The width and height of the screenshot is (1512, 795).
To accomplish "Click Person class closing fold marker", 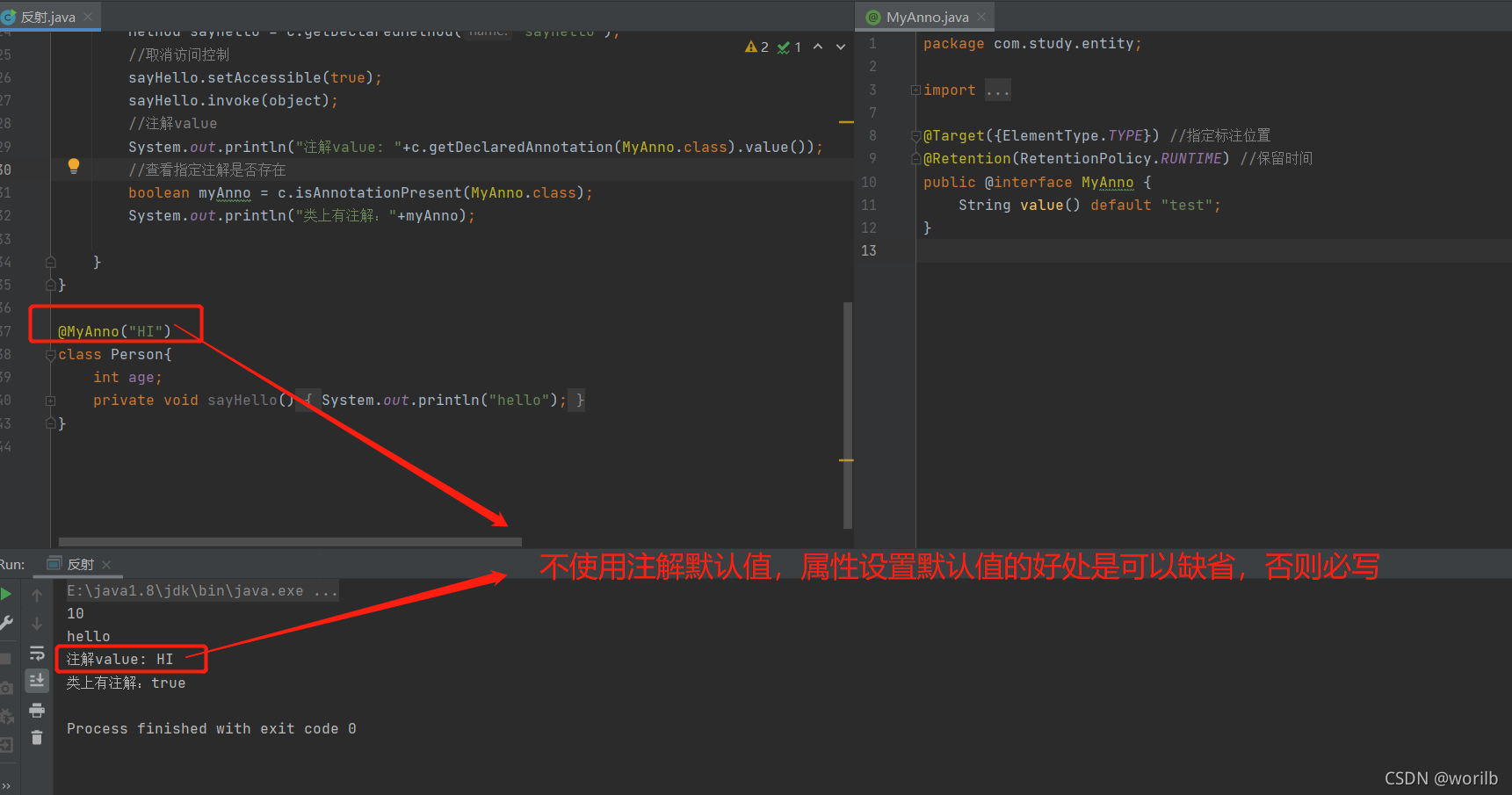I will [x=50, y=423].
